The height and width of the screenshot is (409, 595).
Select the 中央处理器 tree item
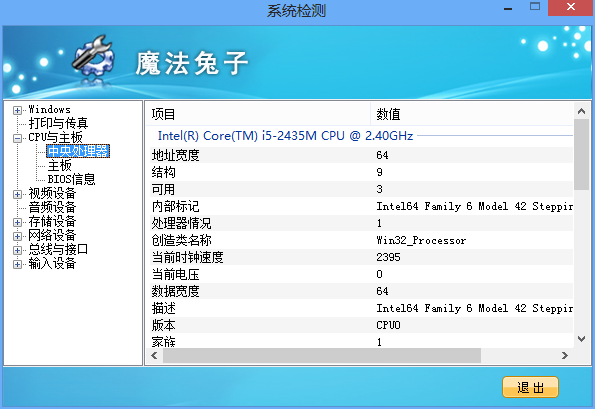[x=78, y=151]
